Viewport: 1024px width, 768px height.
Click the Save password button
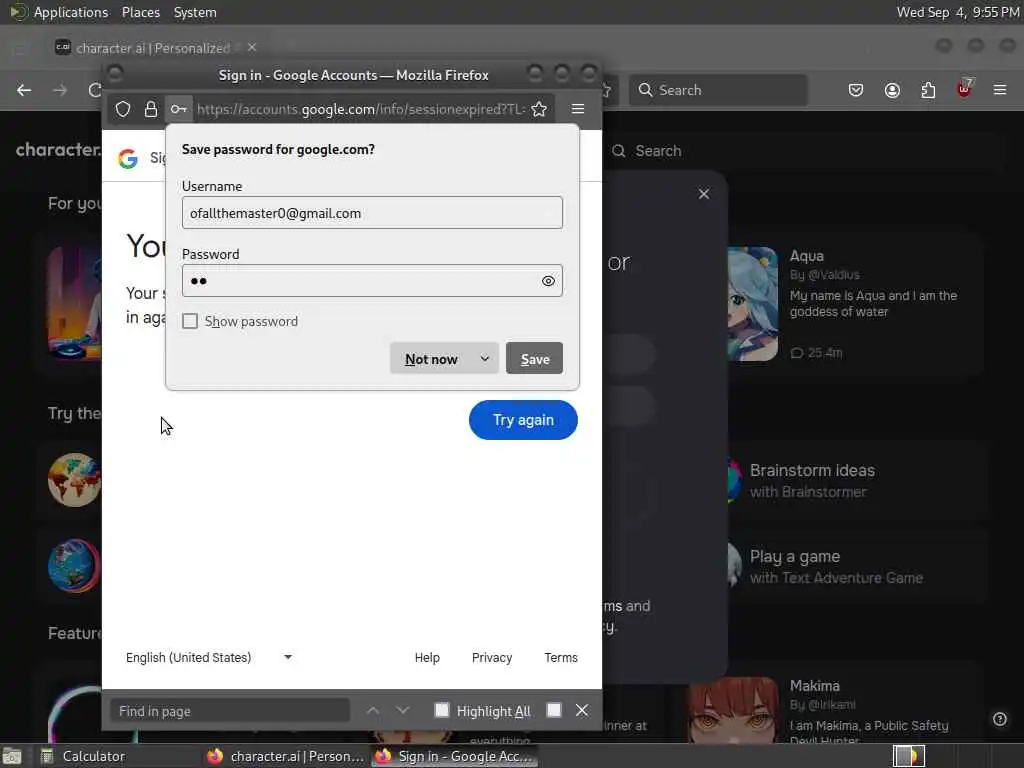click(534, 359)
